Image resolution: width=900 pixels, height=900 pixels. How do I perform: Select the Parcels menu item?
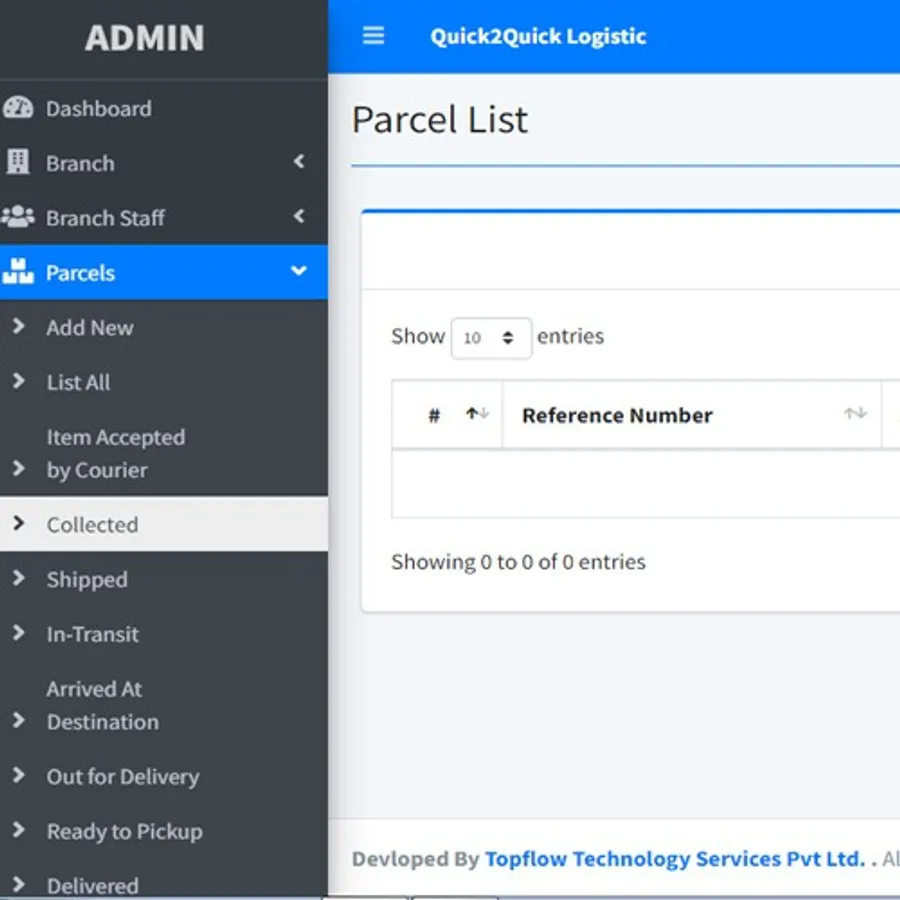click(164, 272)
